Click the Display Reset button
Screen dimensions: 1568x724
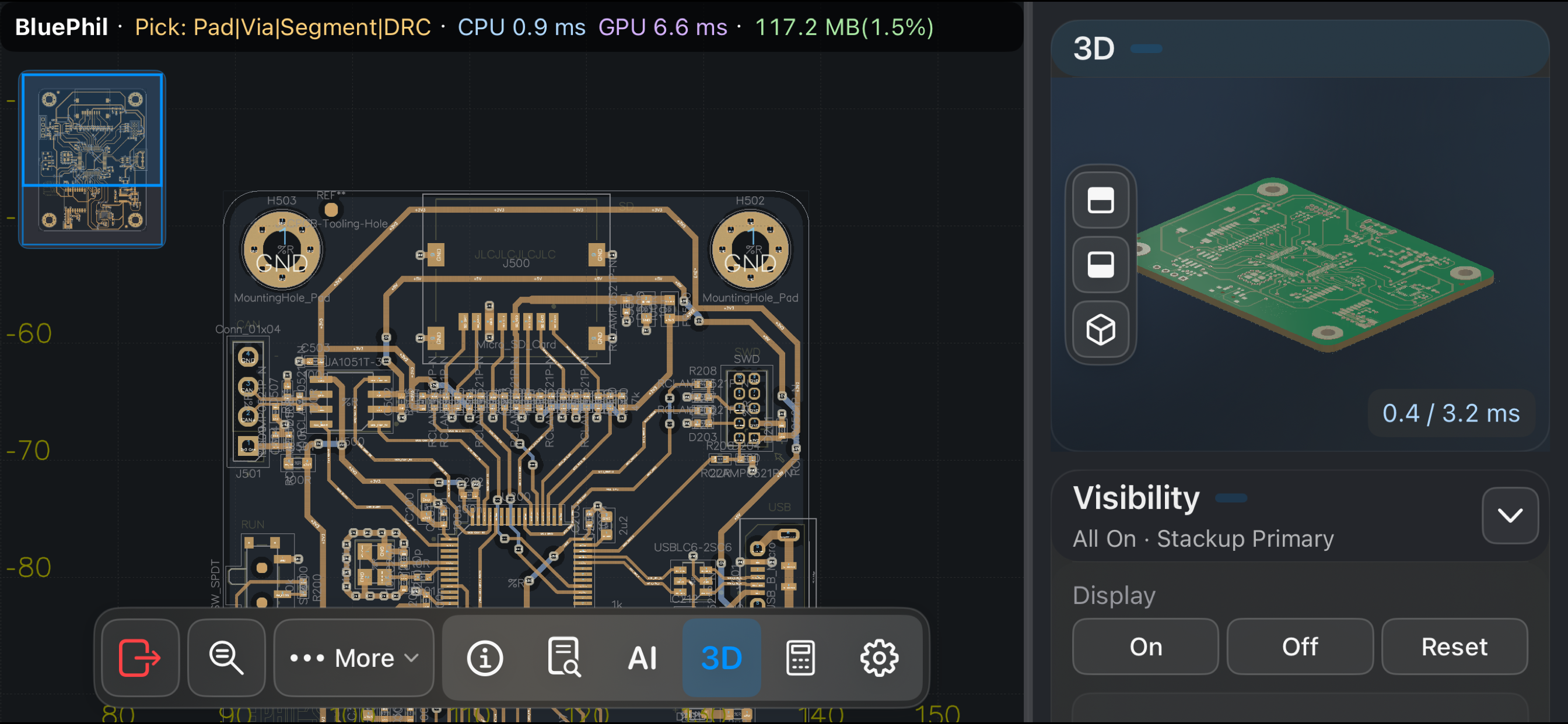pos(1454,646)
